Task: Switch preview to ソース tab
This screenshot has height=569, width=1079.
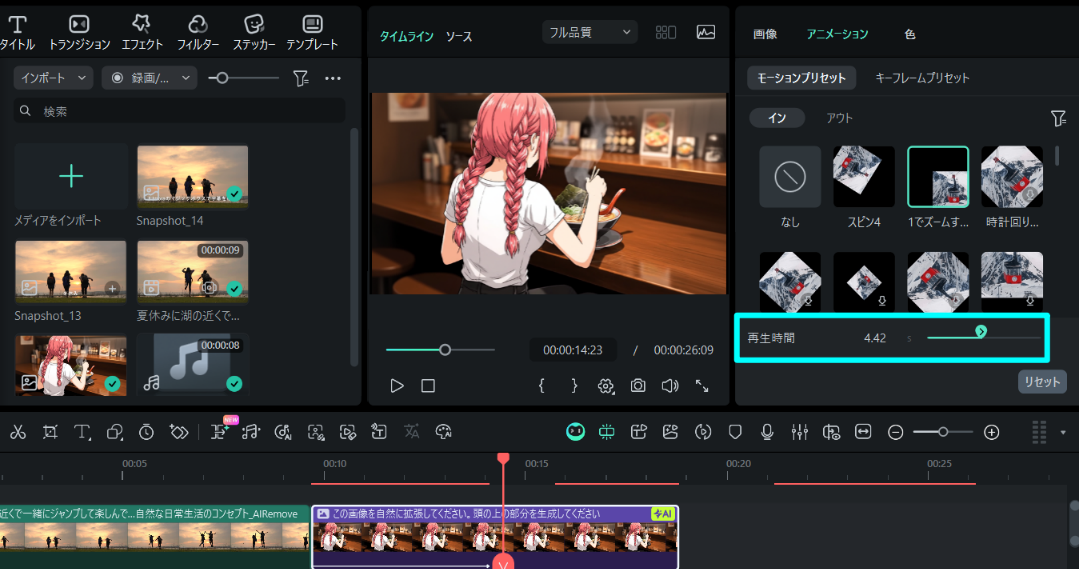Action: tap(459, 36)
